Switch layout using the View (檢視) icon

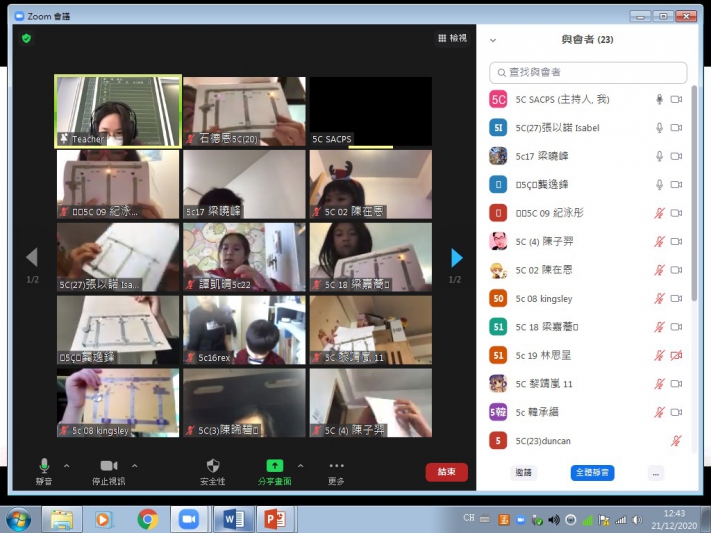[x=452, y=38]
